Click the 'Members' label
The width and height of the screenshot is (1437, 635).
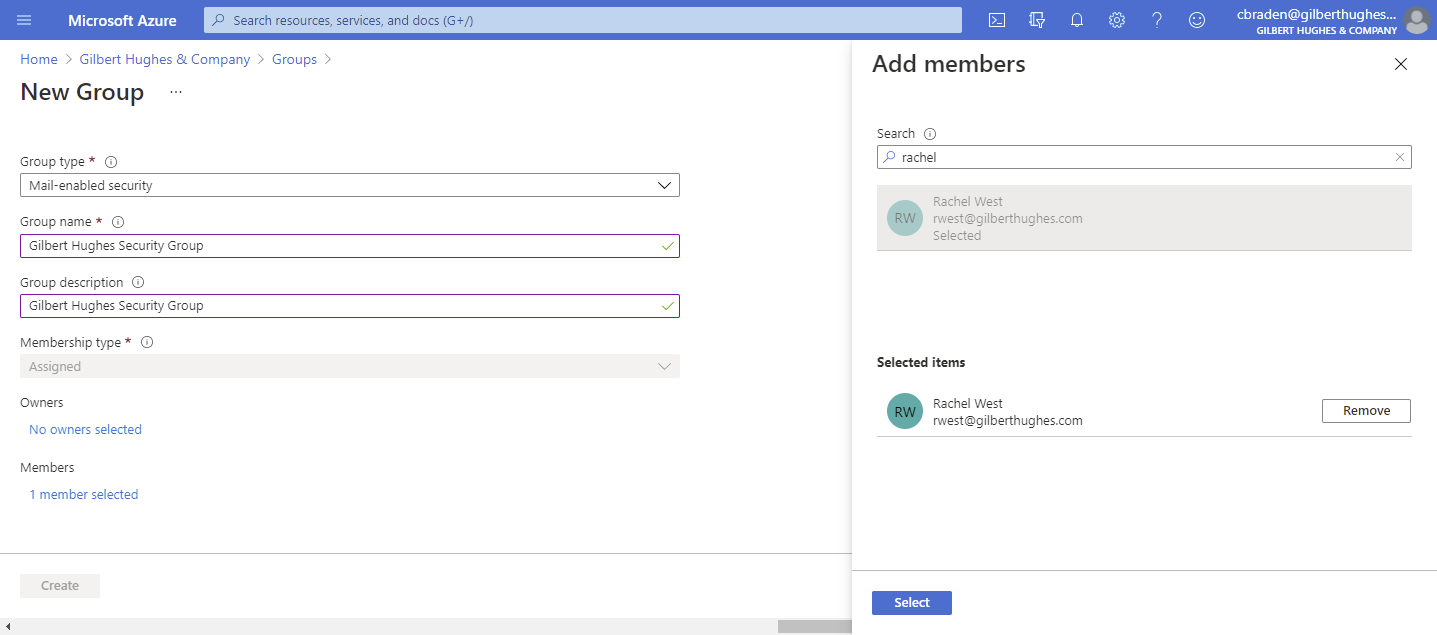tap(47, 467)
